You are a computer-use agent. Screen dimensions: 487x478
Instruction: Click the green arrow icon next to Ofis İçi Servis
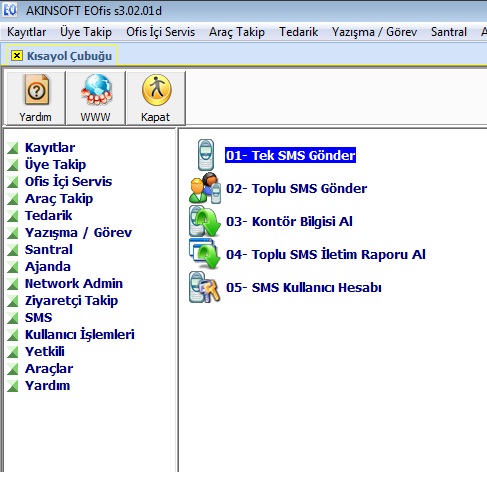pos(13,182)
